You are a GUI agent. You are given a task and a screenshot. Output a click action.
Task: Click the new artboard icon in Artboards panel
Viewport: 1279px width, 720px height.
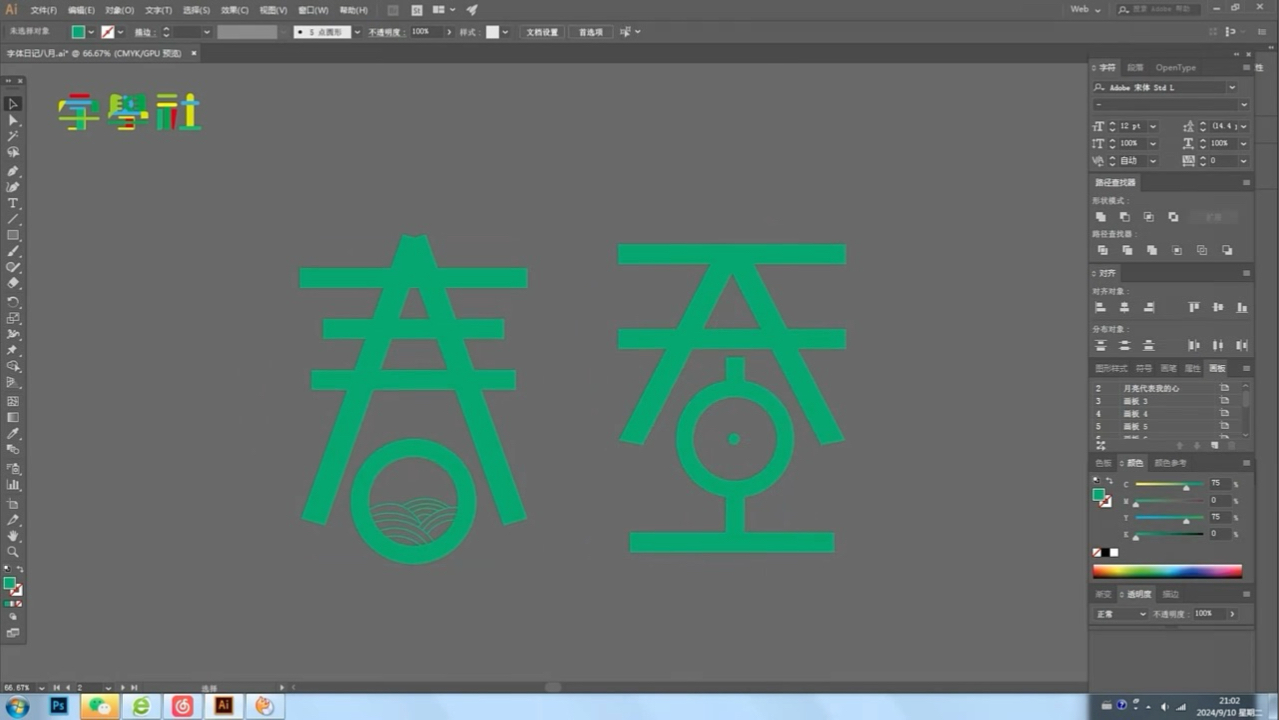1215,445
